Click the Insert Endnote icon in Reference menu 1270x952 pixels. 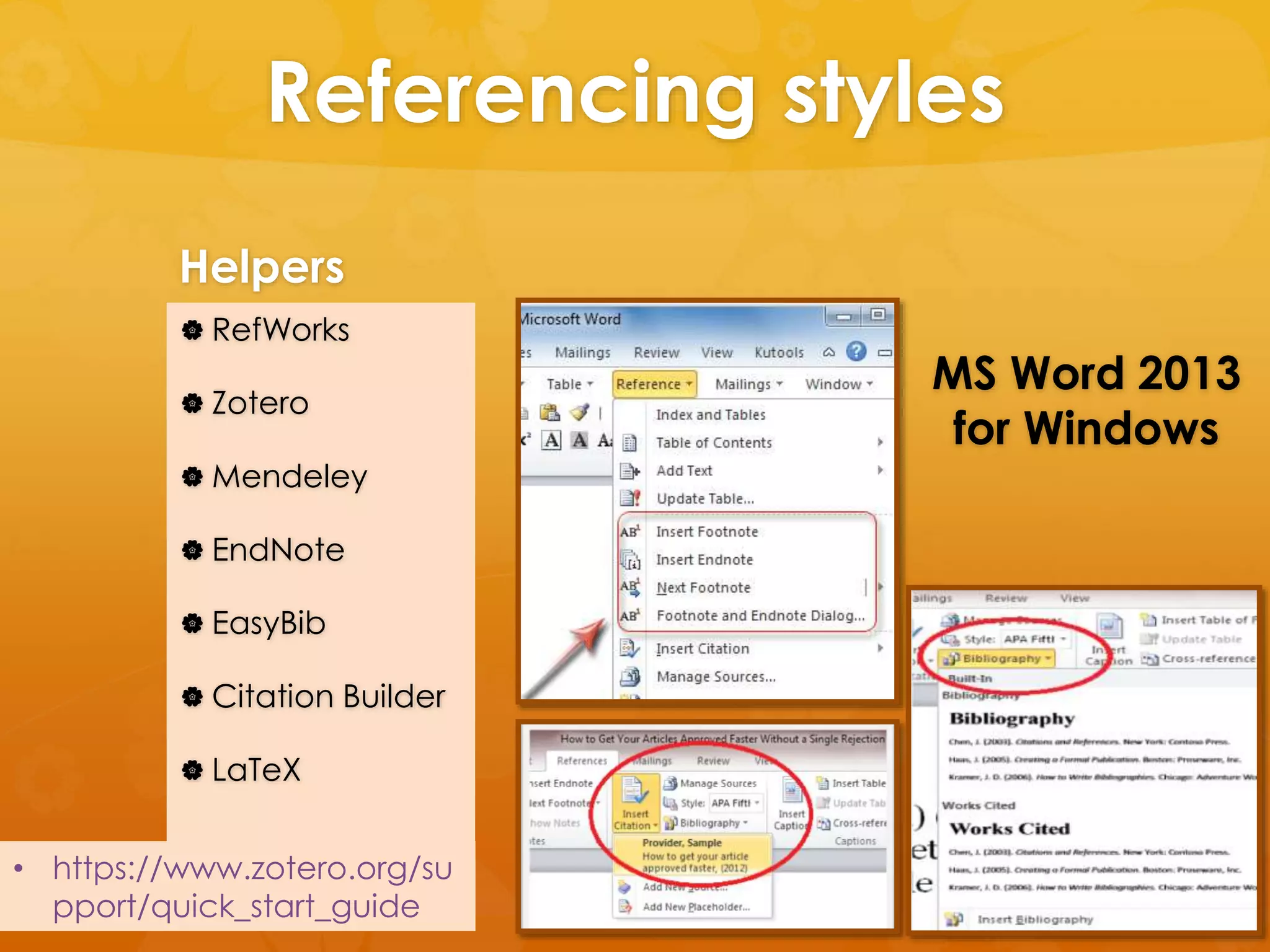click(x=631, y=560)
